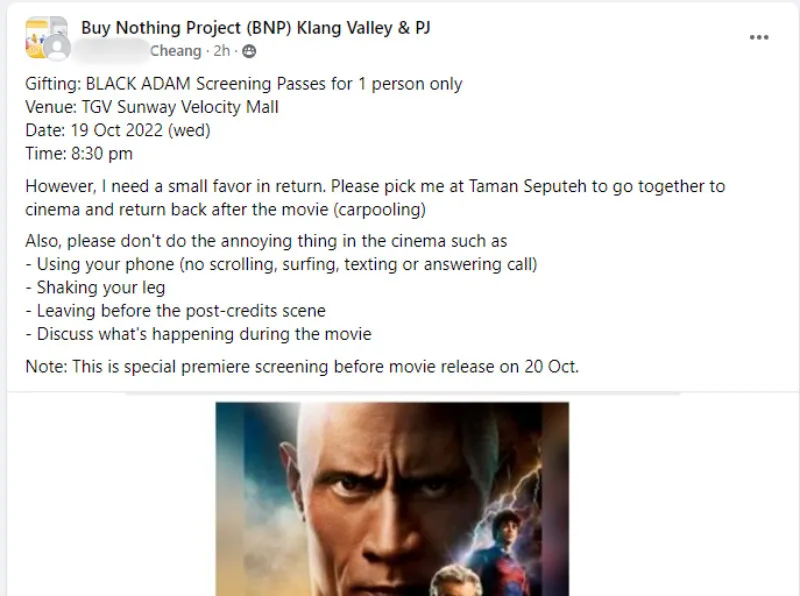Click the 'Date: 19 Oct 2022 (wed)' text
The height and width of the screenshot is (596, 800).
coord(118,130)
